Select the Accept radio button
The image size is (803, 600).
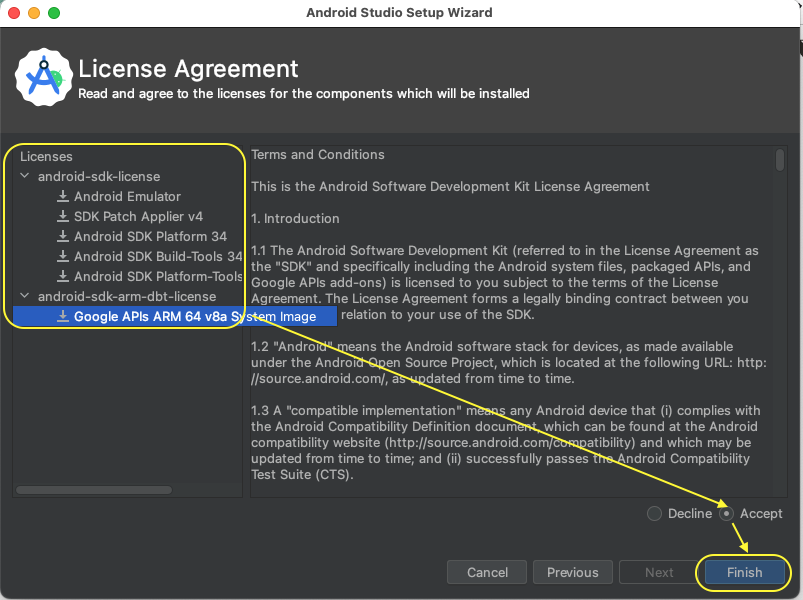click(x=726, y=513)
